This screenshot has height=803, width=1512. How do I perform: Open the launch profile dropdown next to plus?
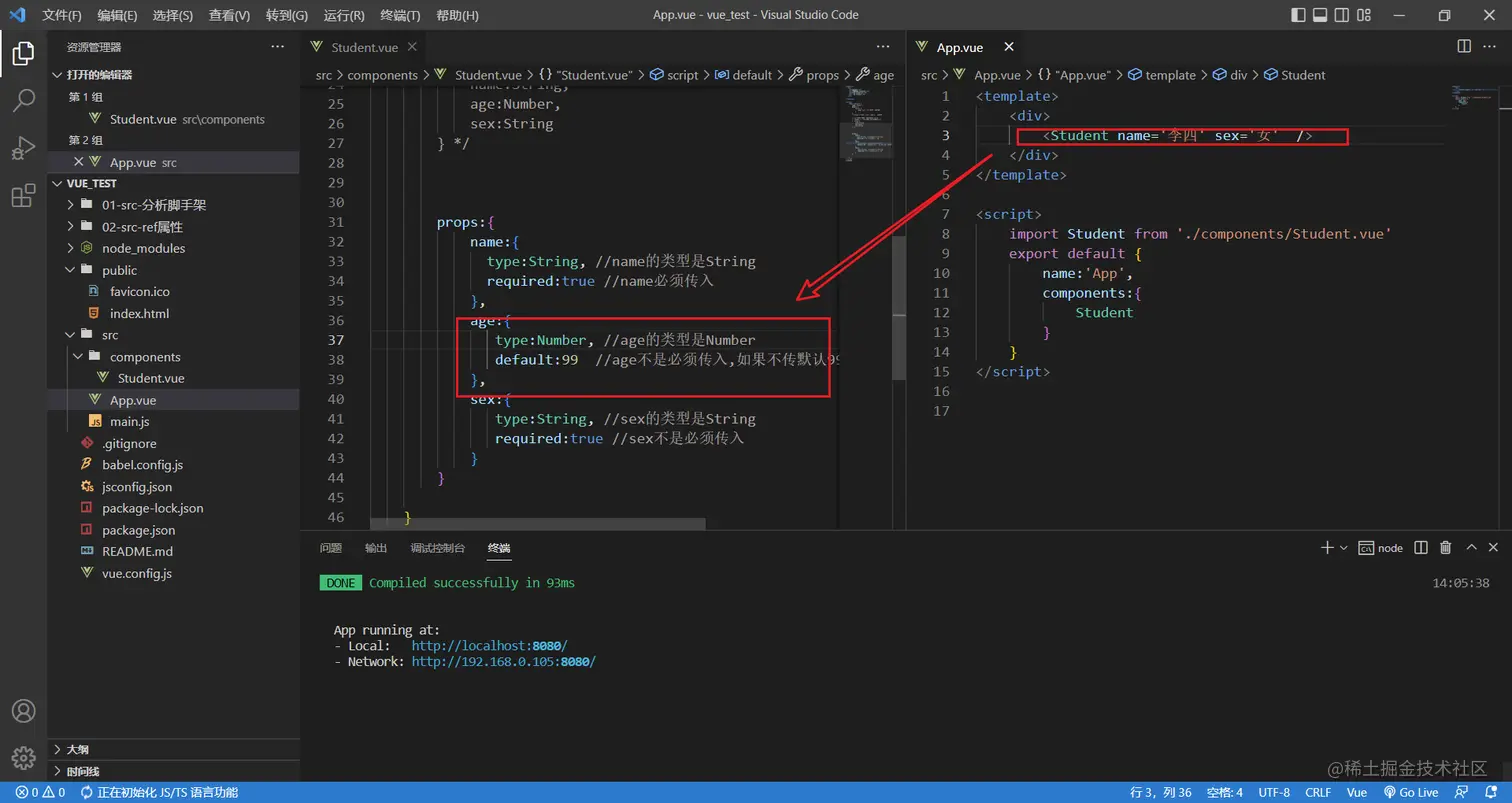(x=1344, y=548)
